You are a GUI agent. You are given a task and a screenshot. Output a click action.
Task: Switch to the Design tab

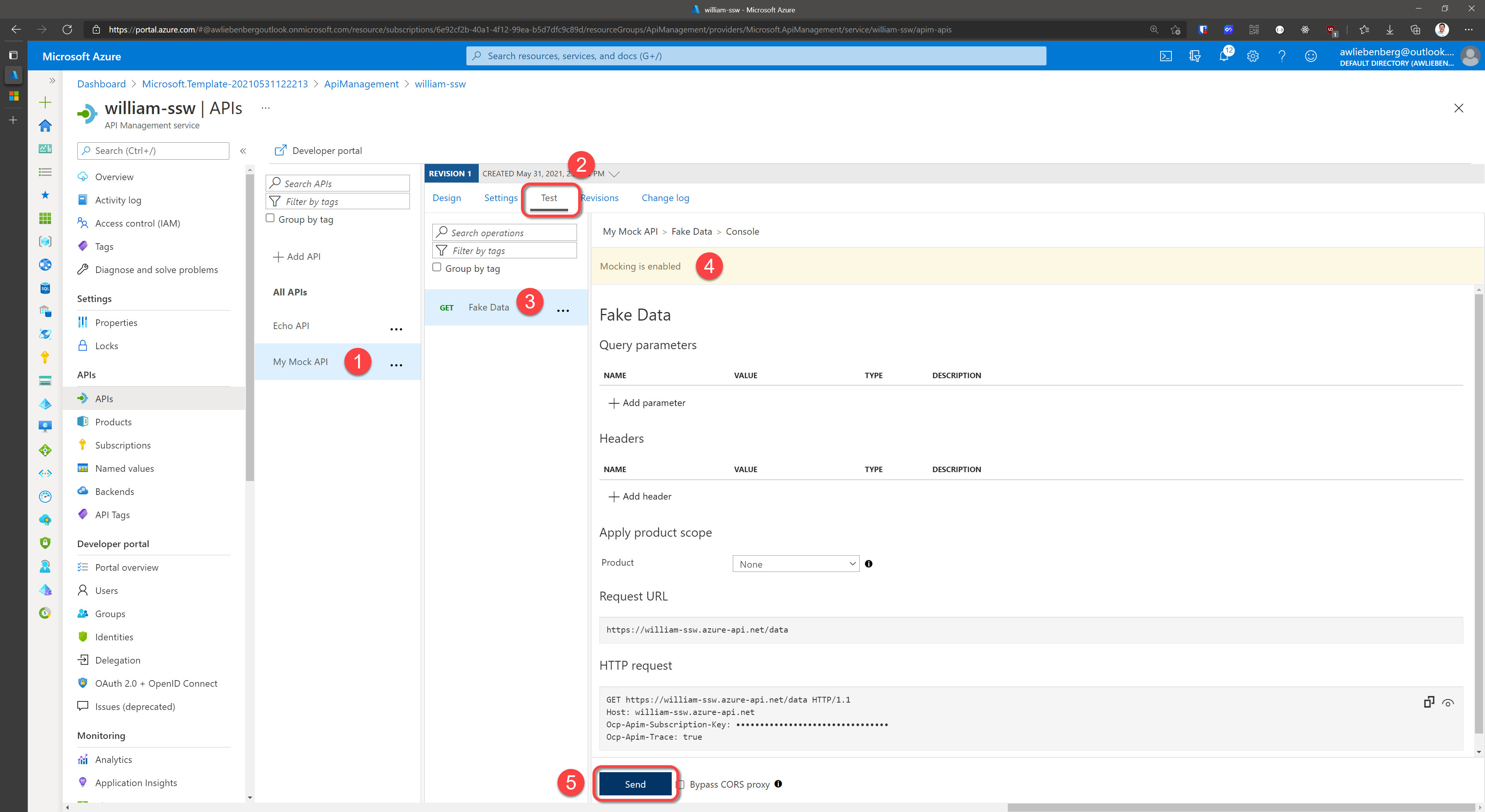pos(446,198)
